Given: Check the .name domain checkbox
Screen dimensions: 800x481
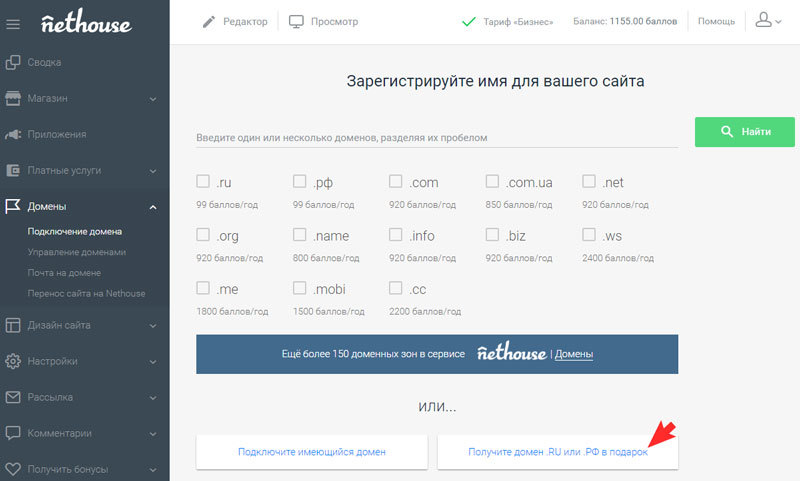Looking at the screenshot, I should click(x=299, y=234).
